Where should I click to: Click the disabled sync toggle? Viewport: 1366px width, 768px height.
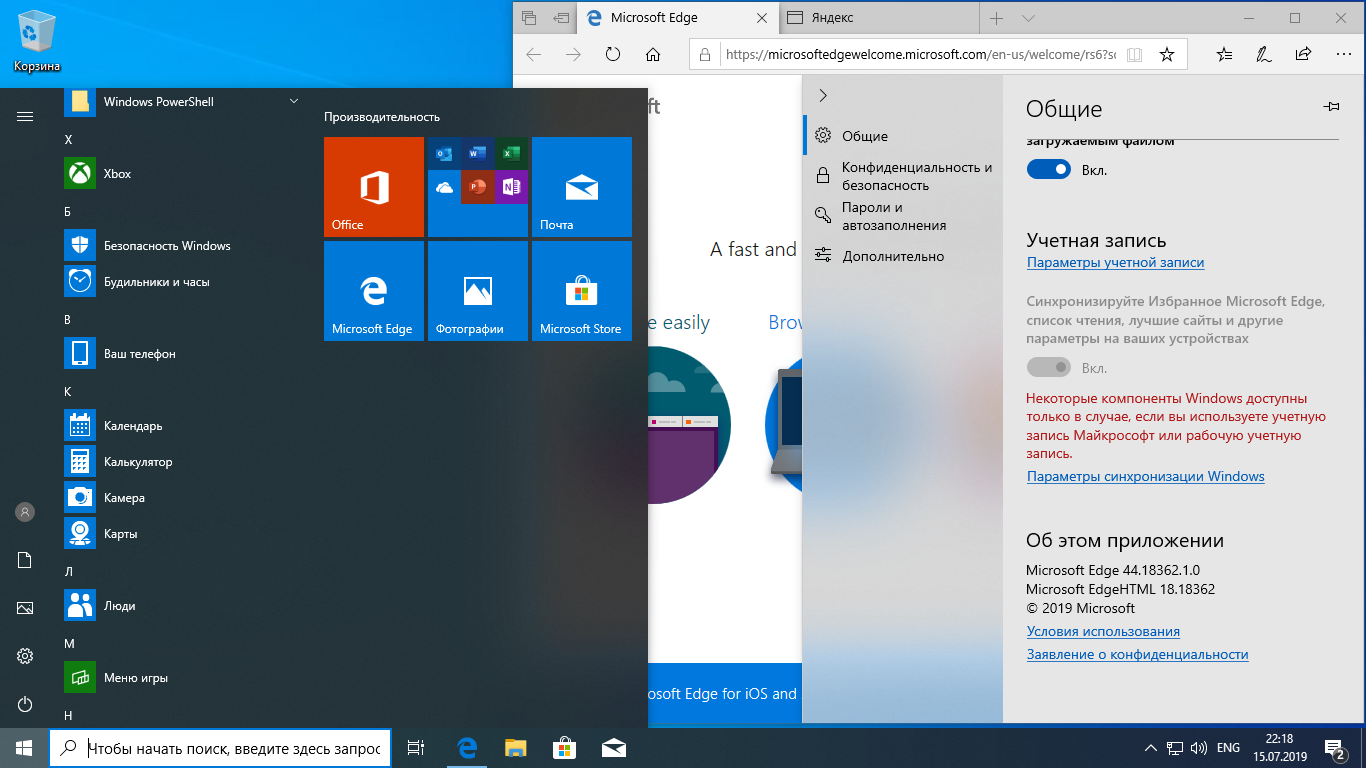(x=1049, y=368)
